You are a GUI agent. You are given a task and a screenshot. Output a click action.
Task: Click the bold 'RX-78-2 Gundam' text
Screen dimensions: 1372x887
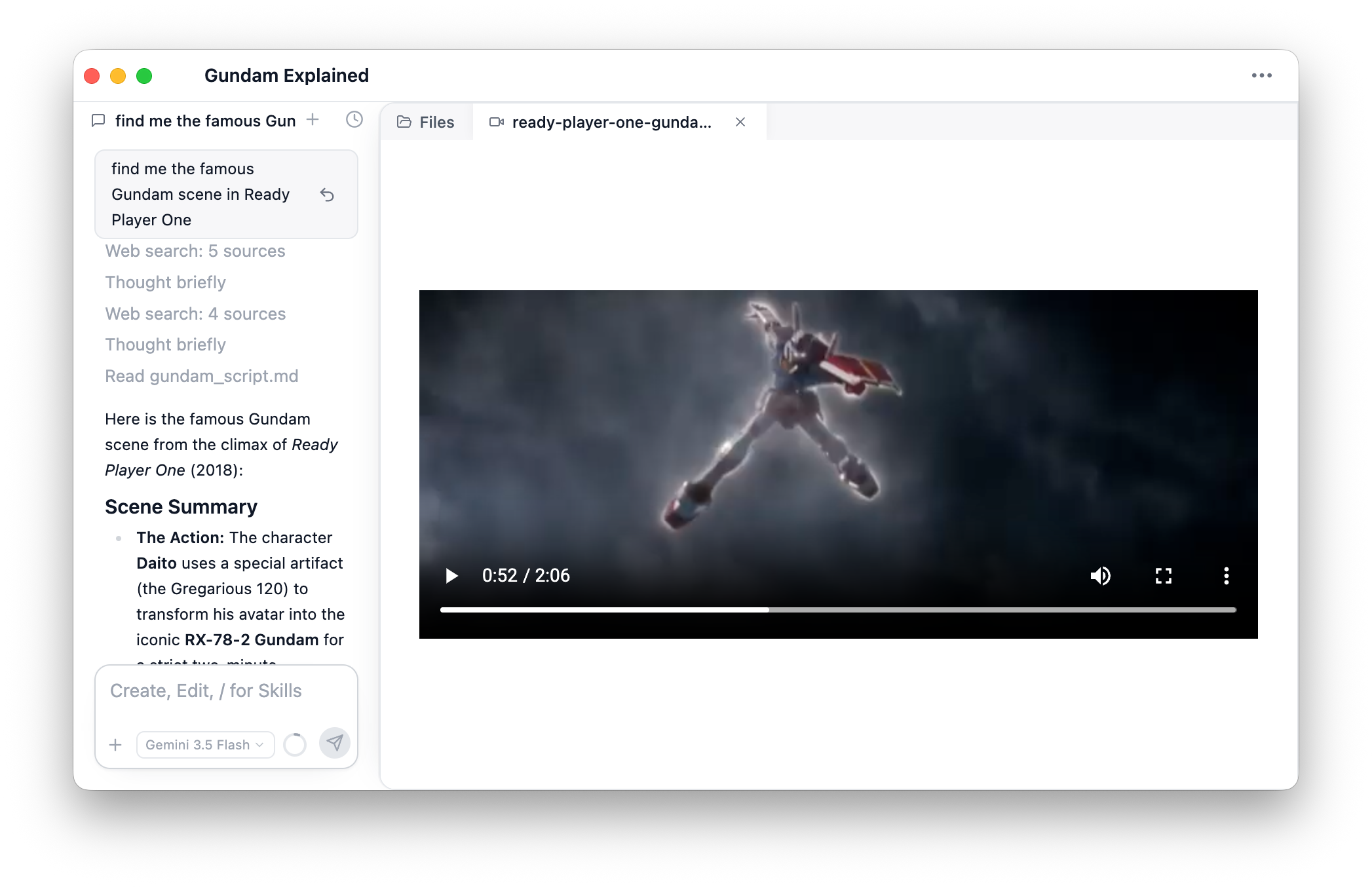coord(252,640)
